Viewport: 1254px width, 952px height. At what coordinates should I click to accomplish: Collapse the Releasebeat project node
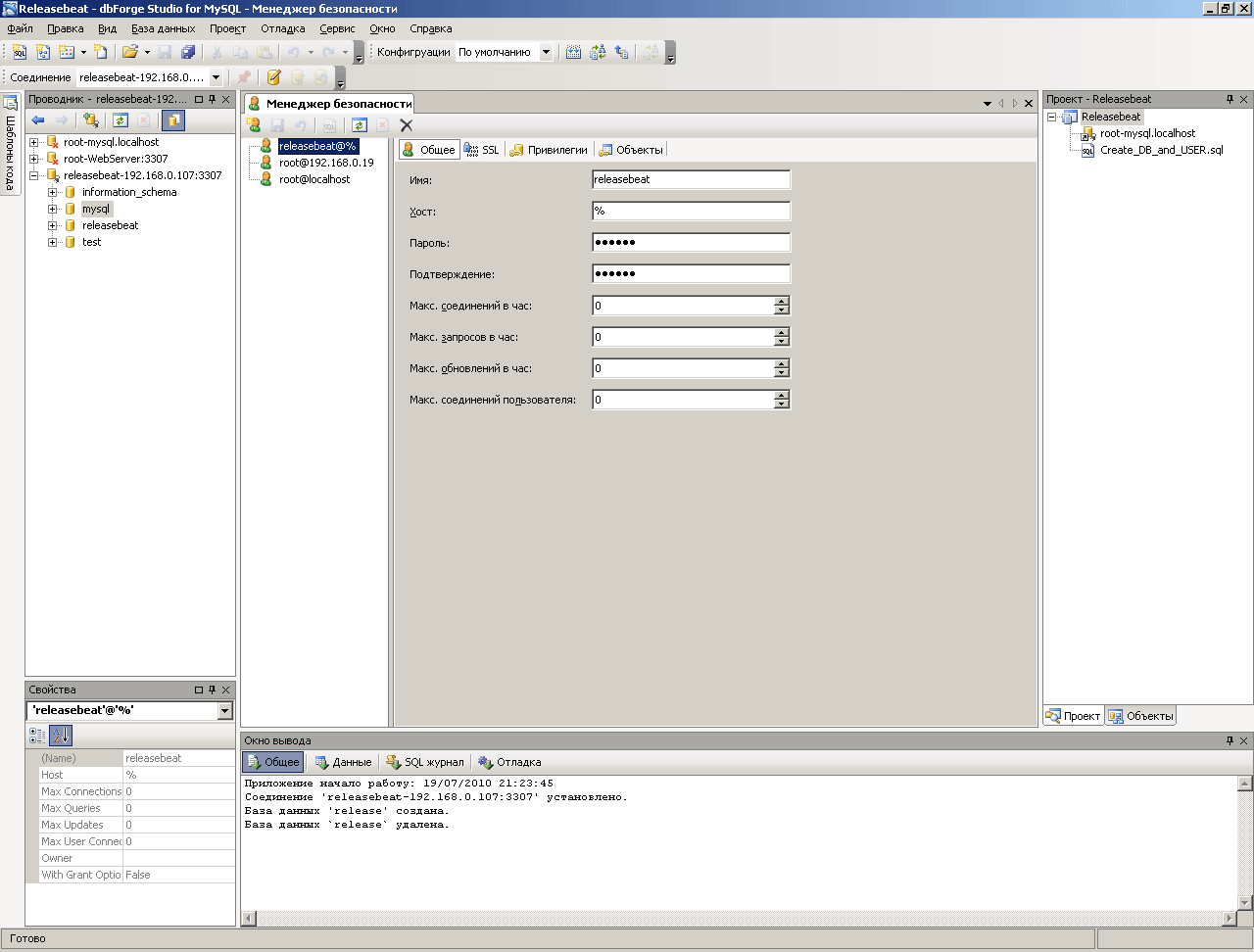point(1052,117)
